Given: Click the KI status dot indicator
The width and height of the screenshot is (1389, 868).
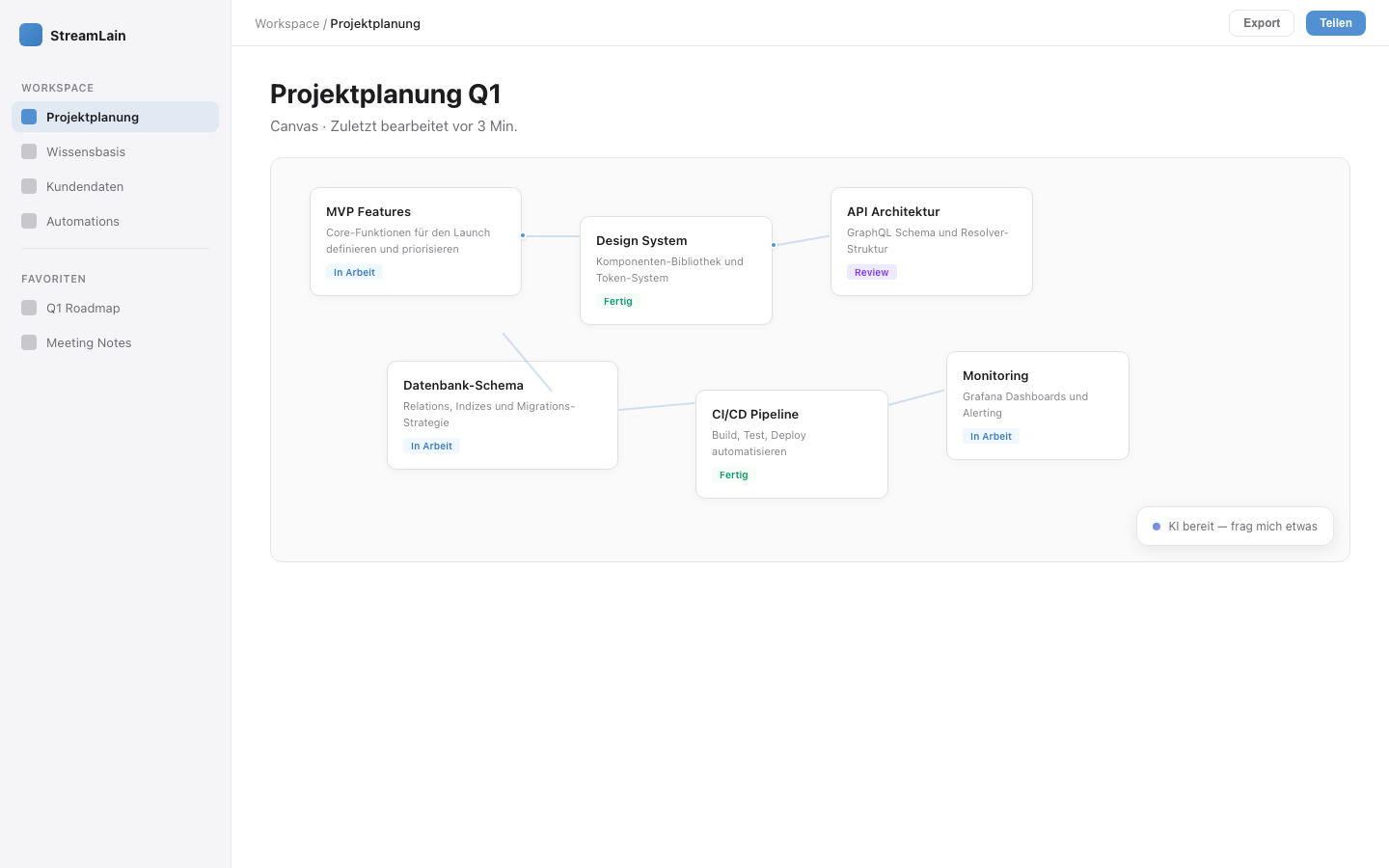Looking at the screenshot, I should pos(1157,526).
